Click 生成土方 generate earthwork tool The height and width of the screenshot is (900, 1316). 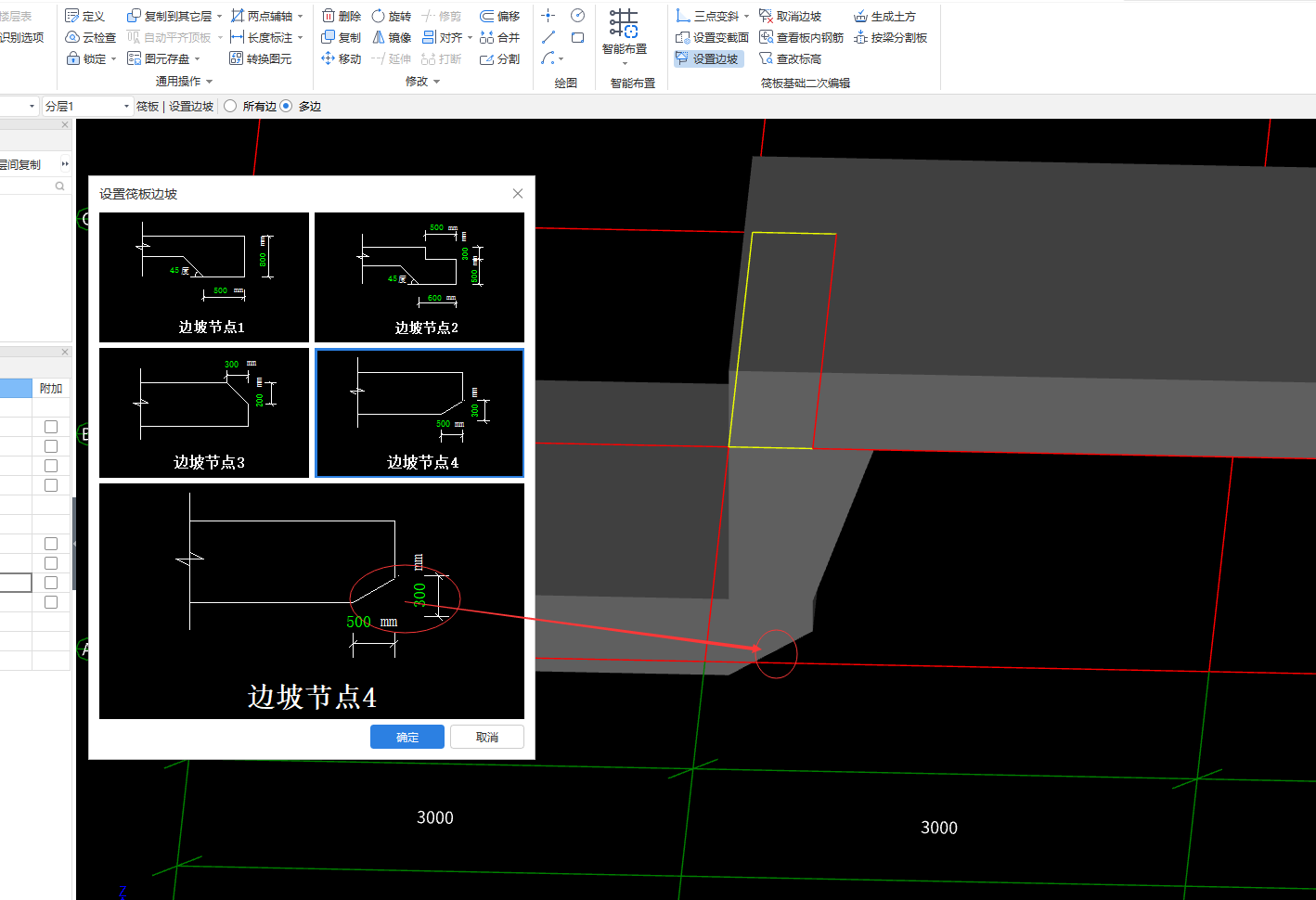coord(884,16)
